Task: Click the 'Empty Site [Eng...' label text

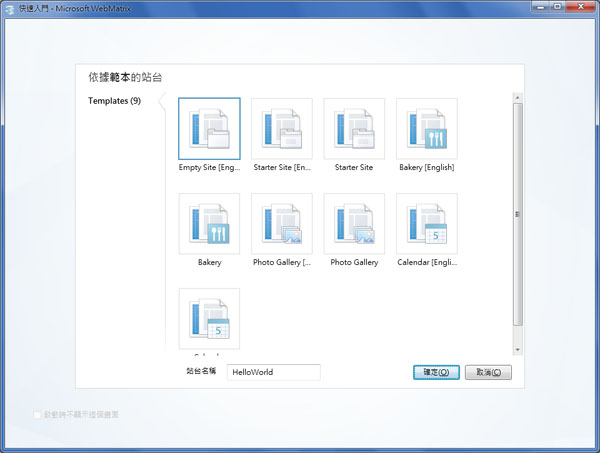Action: pos(209,167)
